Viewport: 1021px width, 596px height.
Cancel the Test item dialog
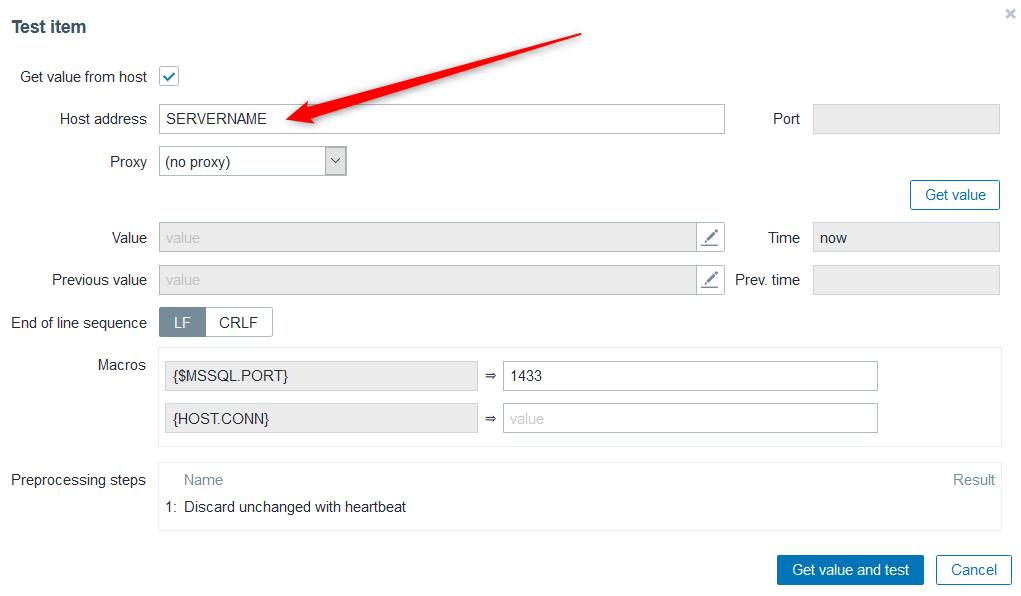973,570
